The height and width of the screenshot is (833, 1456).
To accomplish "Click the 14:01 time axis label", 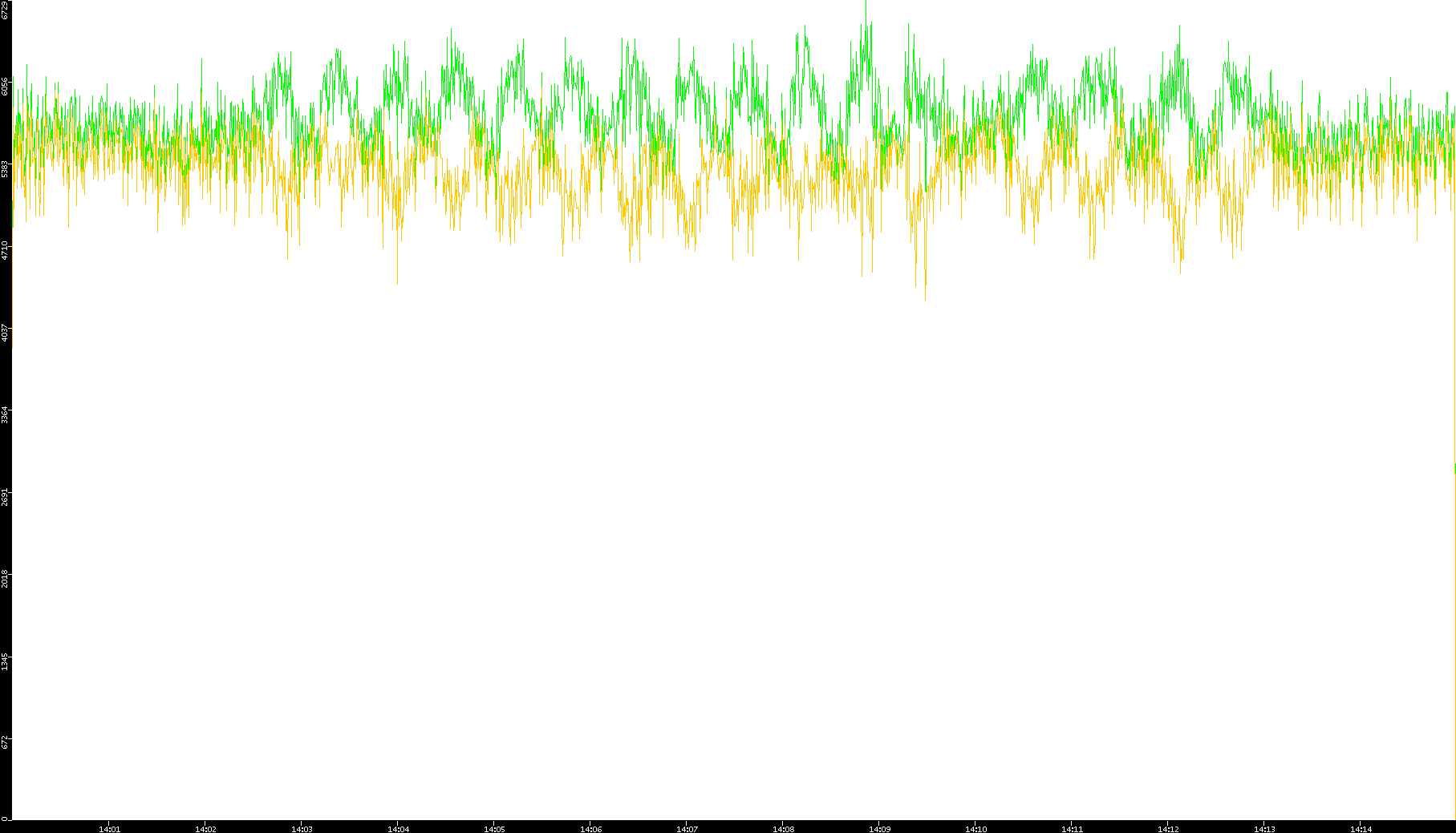I will point(109,829).
